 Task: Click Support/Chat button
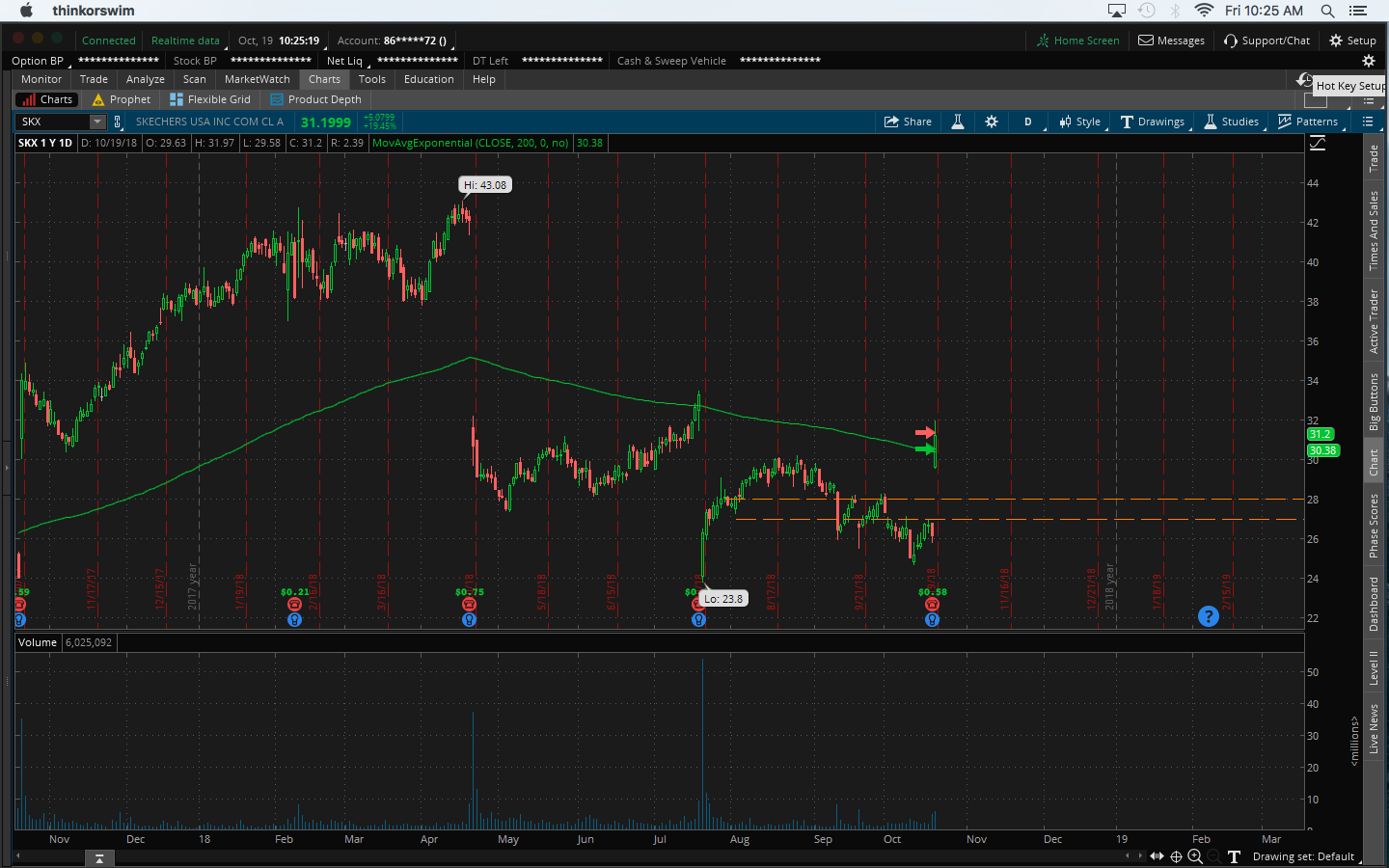coord(1266,41)
